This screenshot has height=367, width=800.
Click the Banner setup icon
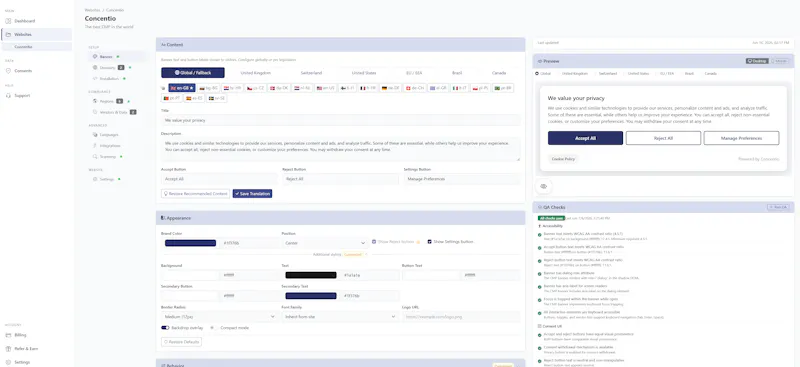click(x=95, y=57)
